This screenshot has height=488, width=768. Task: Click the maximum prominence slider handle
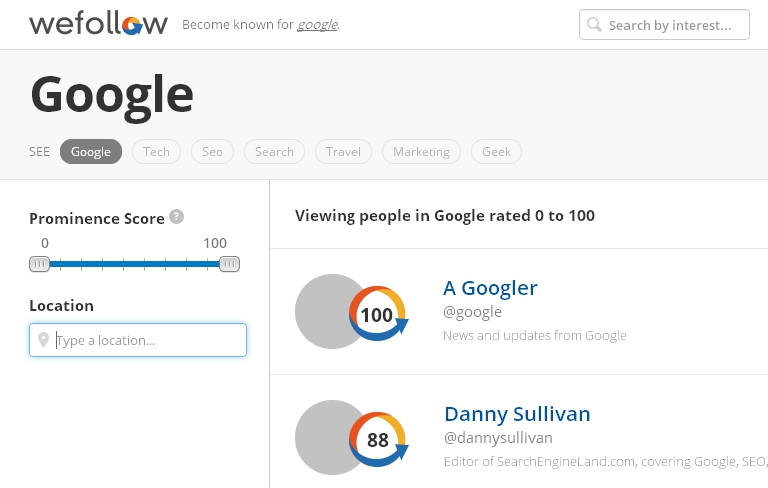[x=229, y=264]
